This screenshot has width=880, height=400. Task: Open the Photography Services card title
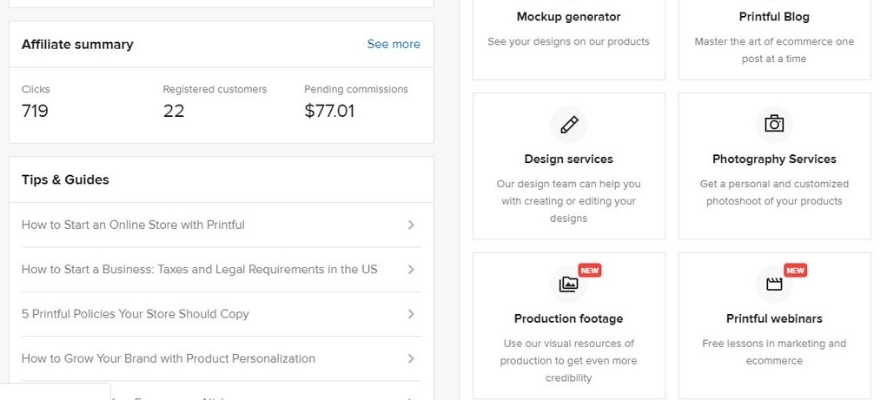774,159
